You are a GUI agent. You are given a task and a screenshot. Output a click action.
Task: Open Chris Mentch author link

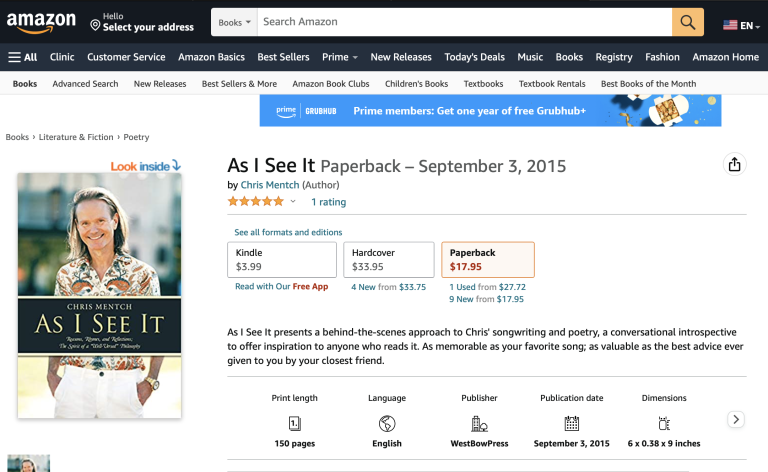270,185
